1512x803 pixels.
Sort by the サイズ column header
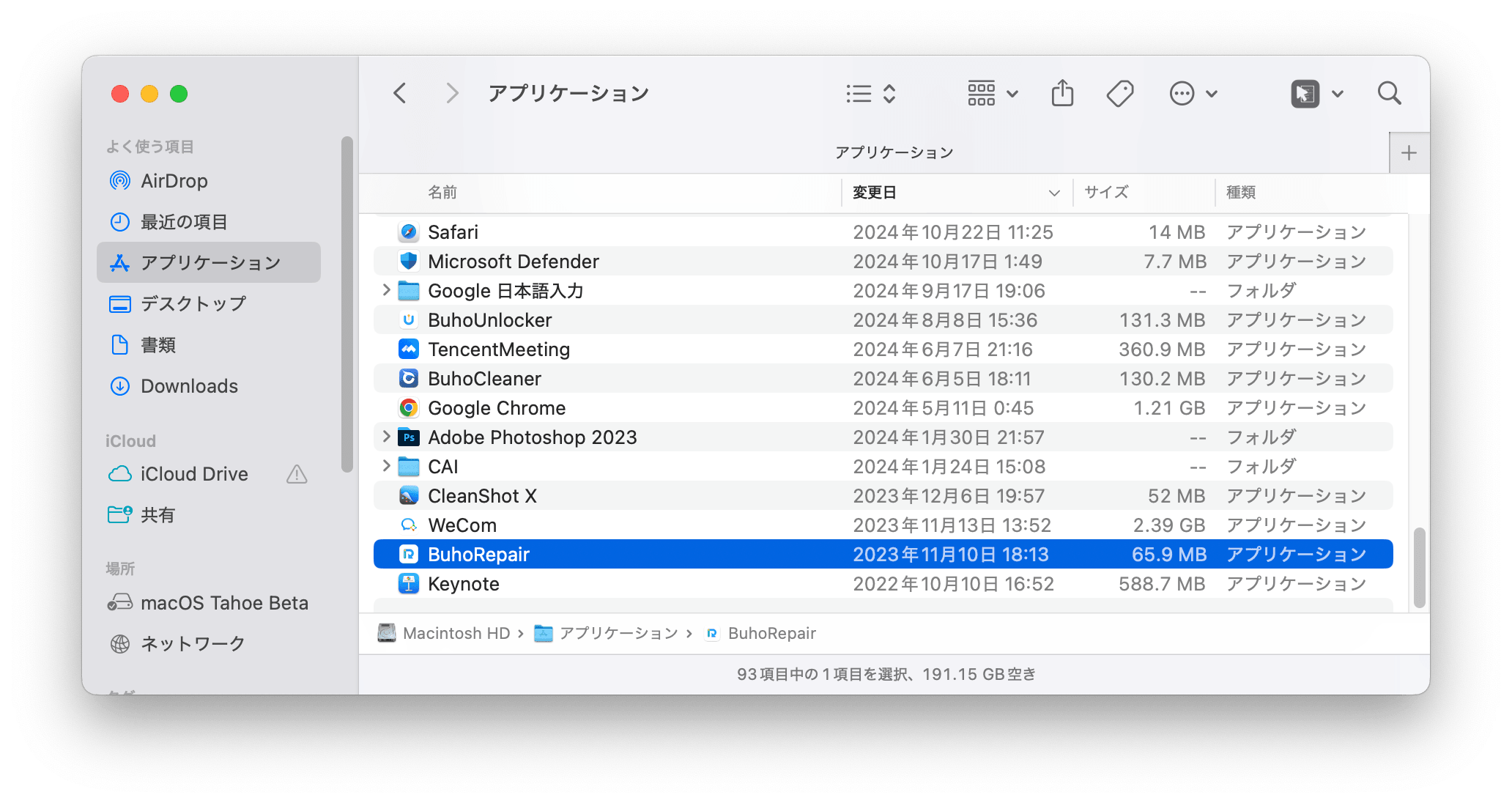(1106, 193)
